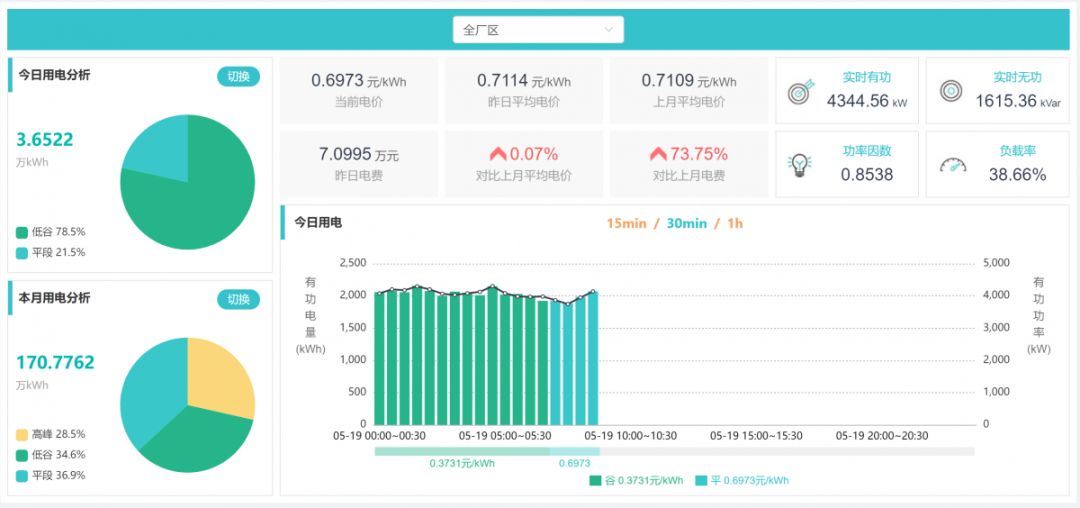The image size is (1080, 508).
Task: Switch chart interval to 15min
Action: 626,223
